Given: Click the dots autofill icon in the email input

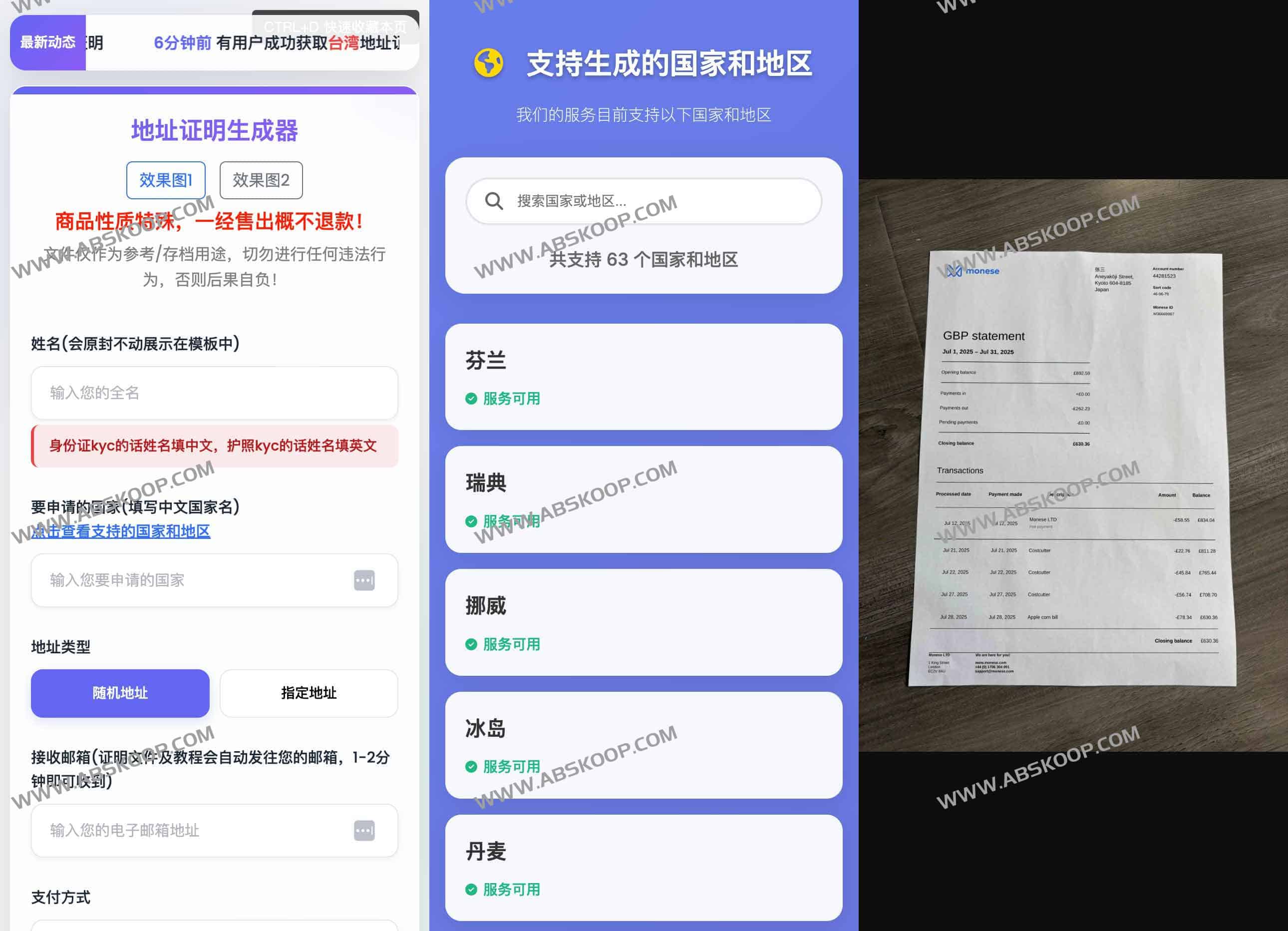Looking at the screenshot, I should click(365, 831).
